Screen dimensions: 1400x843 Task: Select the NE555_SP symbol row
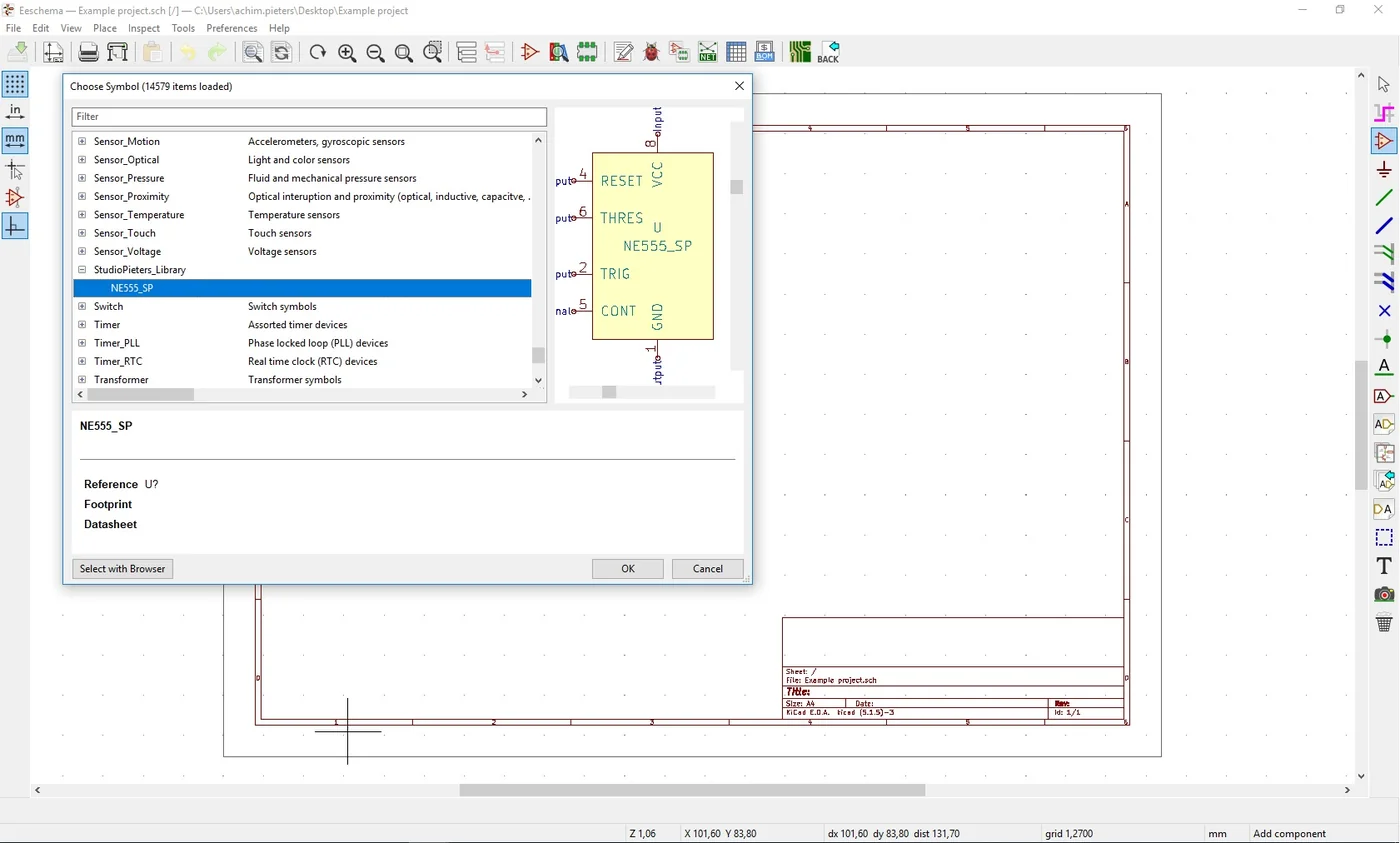click(302, 288)
